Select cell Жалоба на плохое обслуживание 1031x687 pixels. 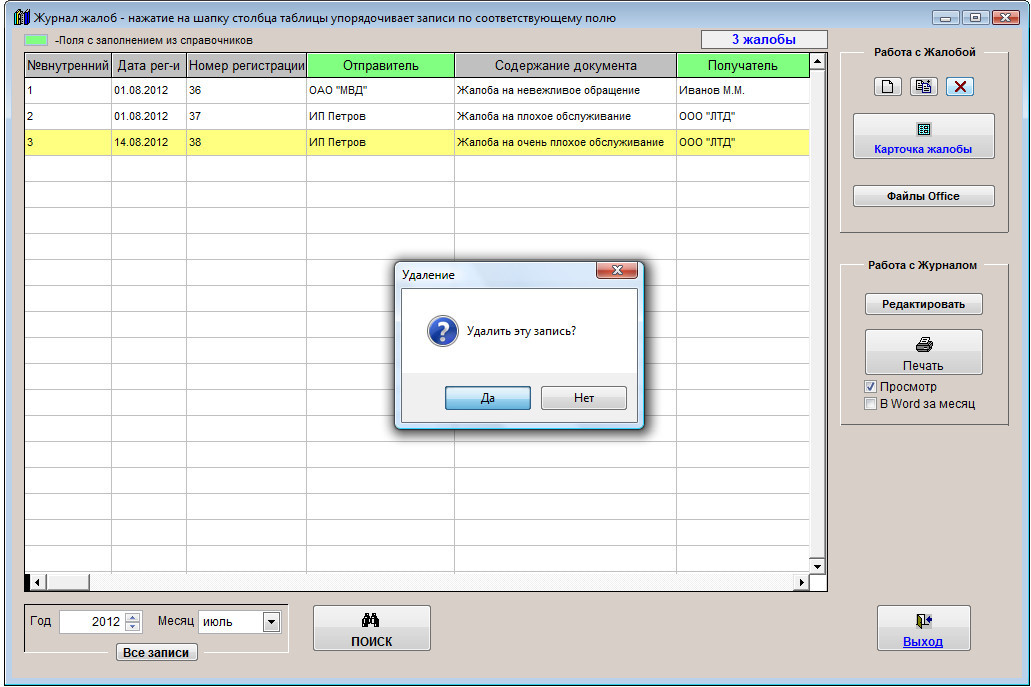(565, 116)
